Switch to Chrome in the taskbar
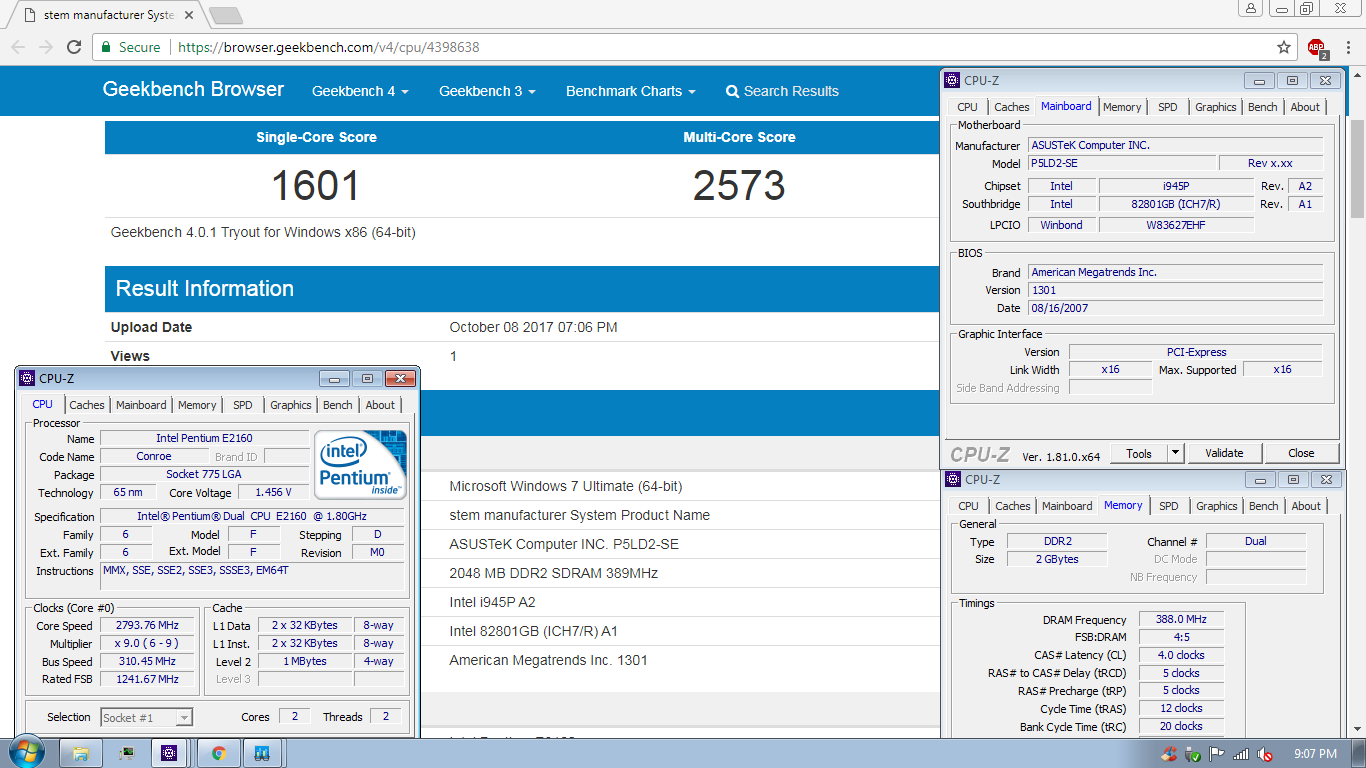Viewport: 1366px width, 768px height. 219,753
